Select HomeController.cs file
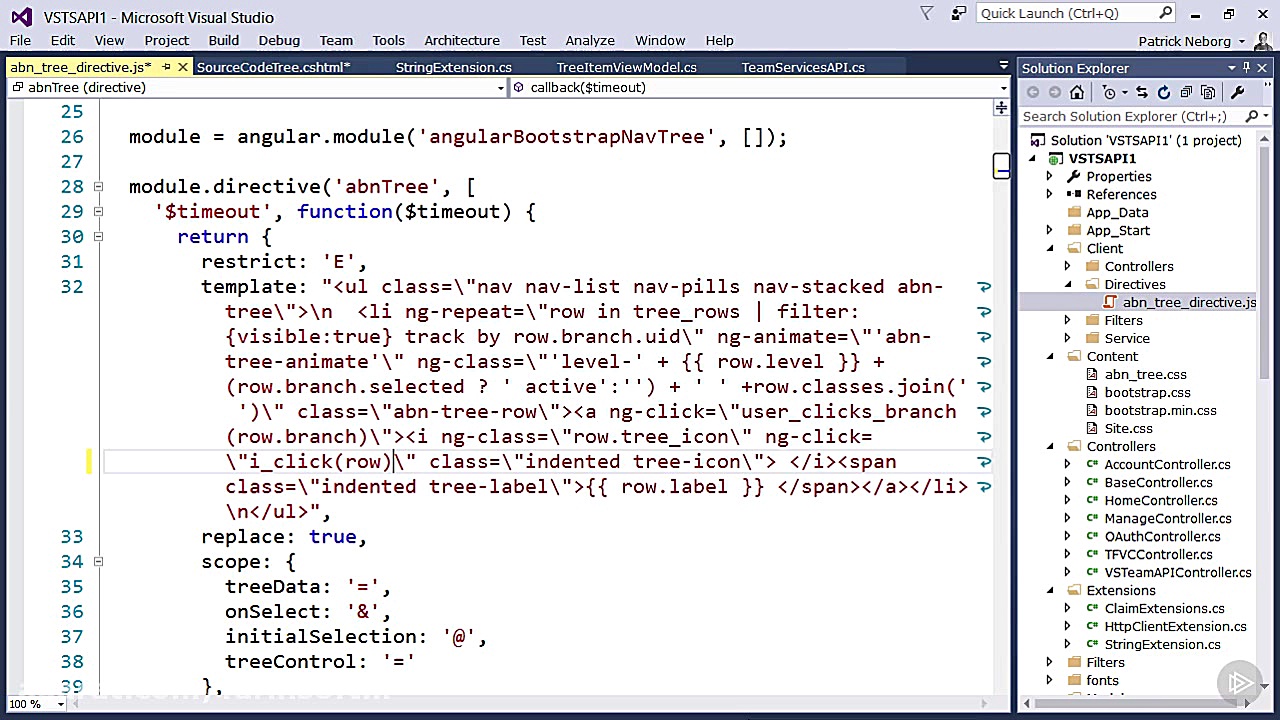 click(1160, 500)
